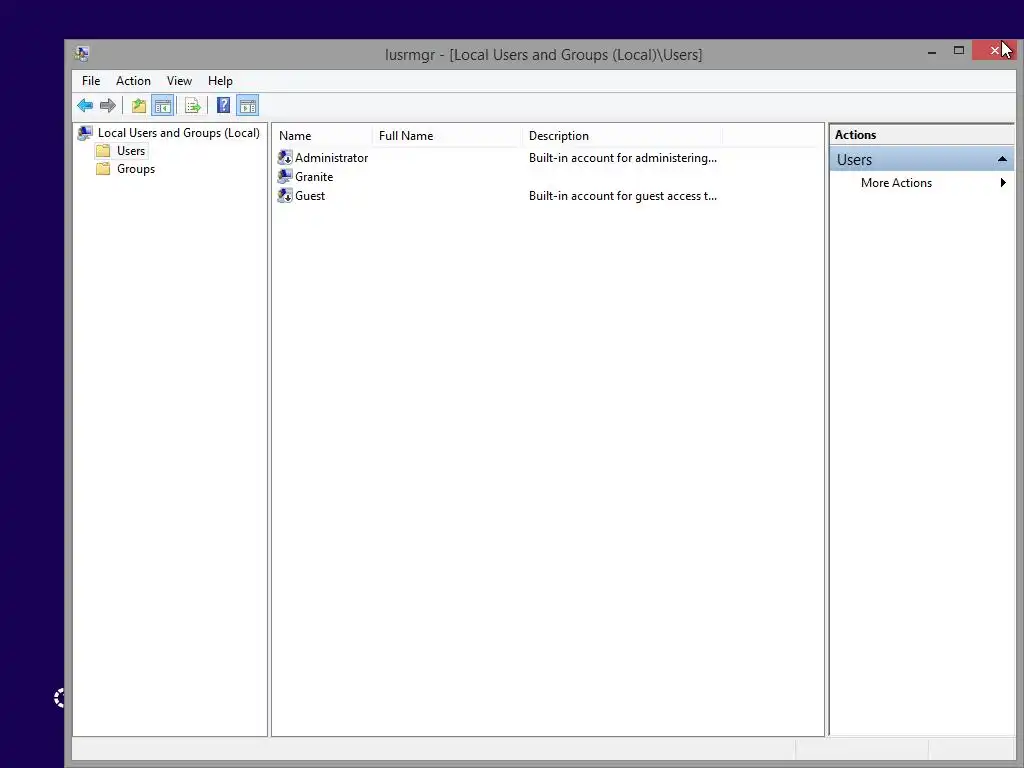The height and width of the screenshot is (768, 1024).
Task: Click More Actions in Actions pane
Action: point(896,183)
